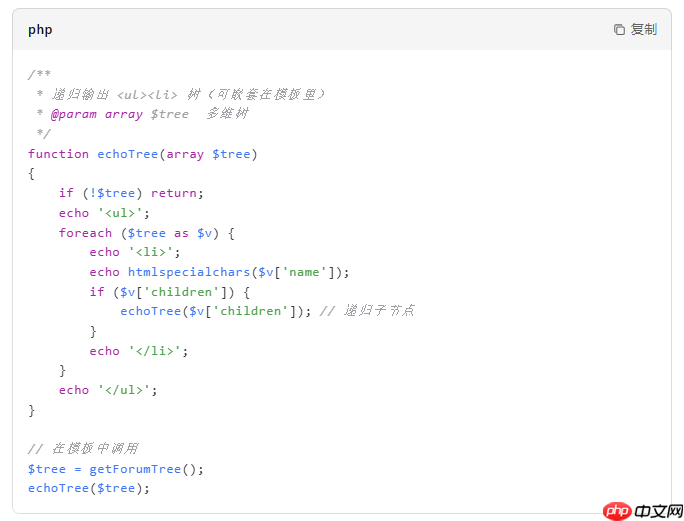Click the php language label in header
684x521 pixels.
(40, 30)
